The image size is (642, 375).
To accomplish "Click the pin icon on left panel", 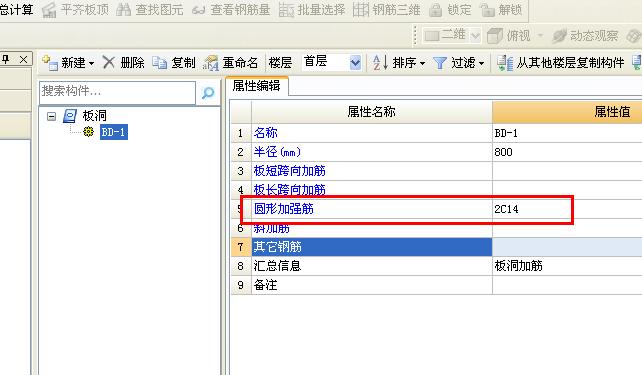I will pos(6,59).
